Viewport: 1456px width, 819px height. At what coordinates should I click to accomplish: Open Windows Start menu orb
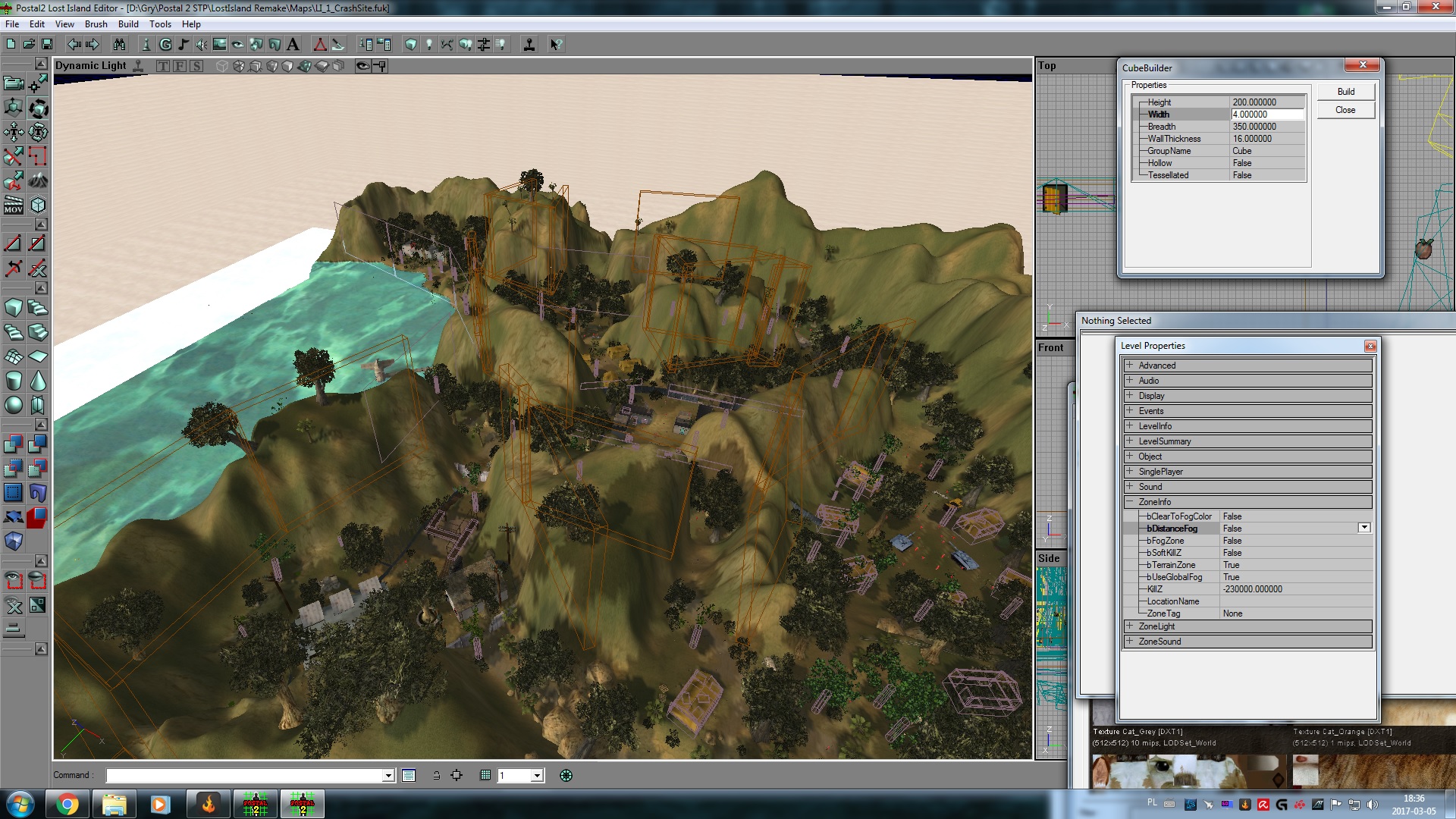(20, 804)
